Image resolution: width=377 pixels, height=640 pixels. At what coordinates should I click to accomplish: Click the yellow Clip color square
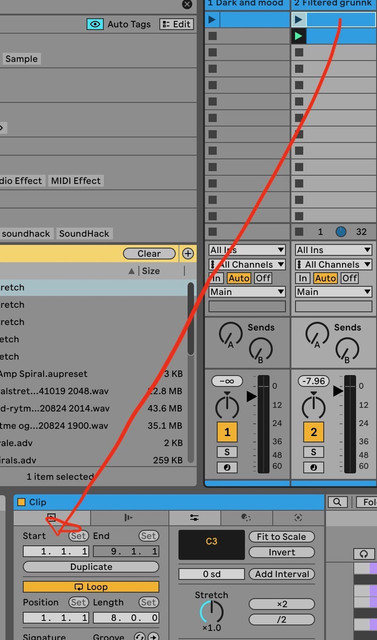(x=21, y=502)
